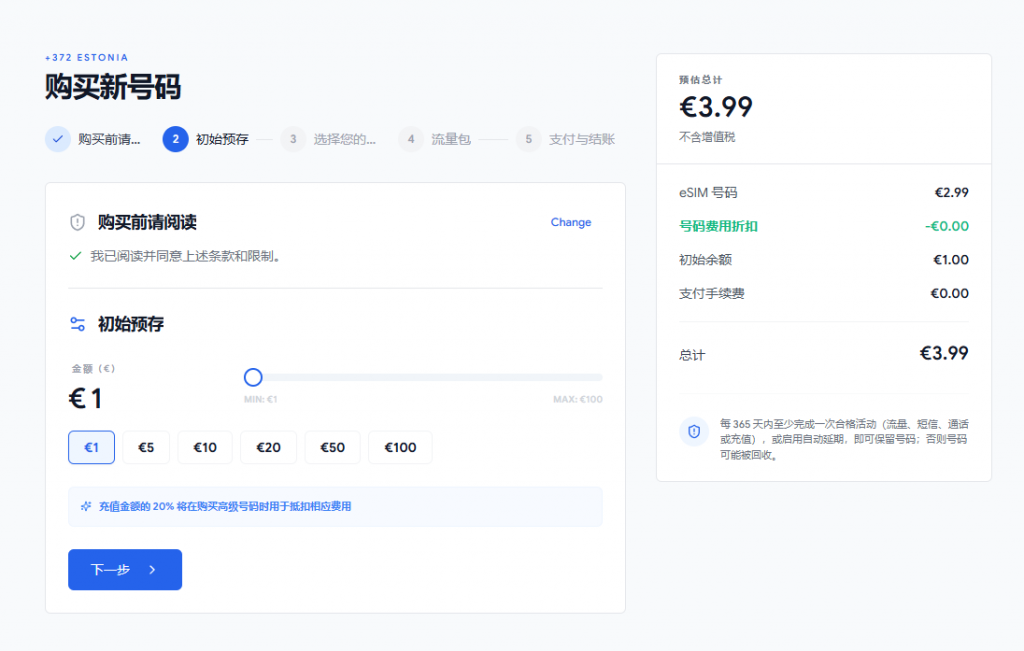The width and height of the screenshot is (1024, 651).
Task: Click the 我已阅读并同意上述条款和限制 text
Action: pyautogui.click(x=185, y=256)
